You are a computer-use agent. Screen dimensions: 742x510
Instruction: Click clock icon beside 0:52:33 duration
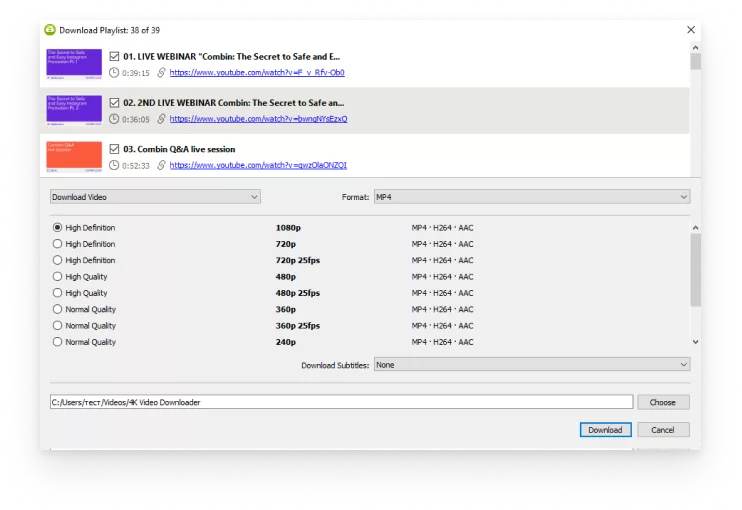point(114,165)
